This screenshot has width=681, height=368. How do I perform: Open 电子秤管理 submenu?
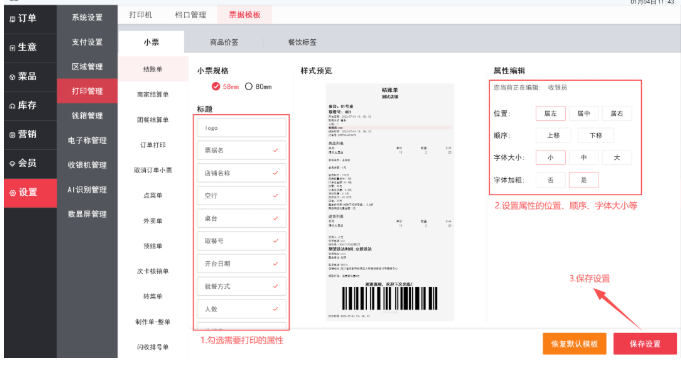click(x=87, y=140)
